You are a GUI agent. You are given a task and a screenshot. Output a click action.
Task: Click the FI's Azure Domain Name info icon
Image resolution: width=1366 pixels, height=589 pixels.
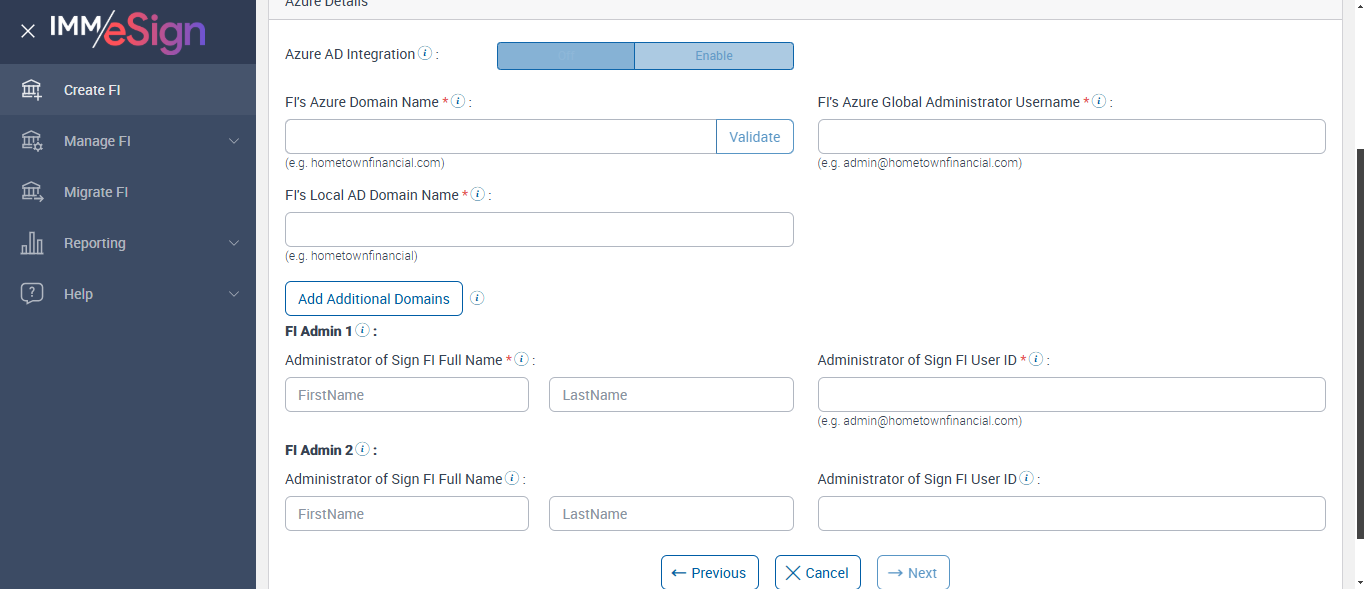pyautogui.click(x=458, y=101)
